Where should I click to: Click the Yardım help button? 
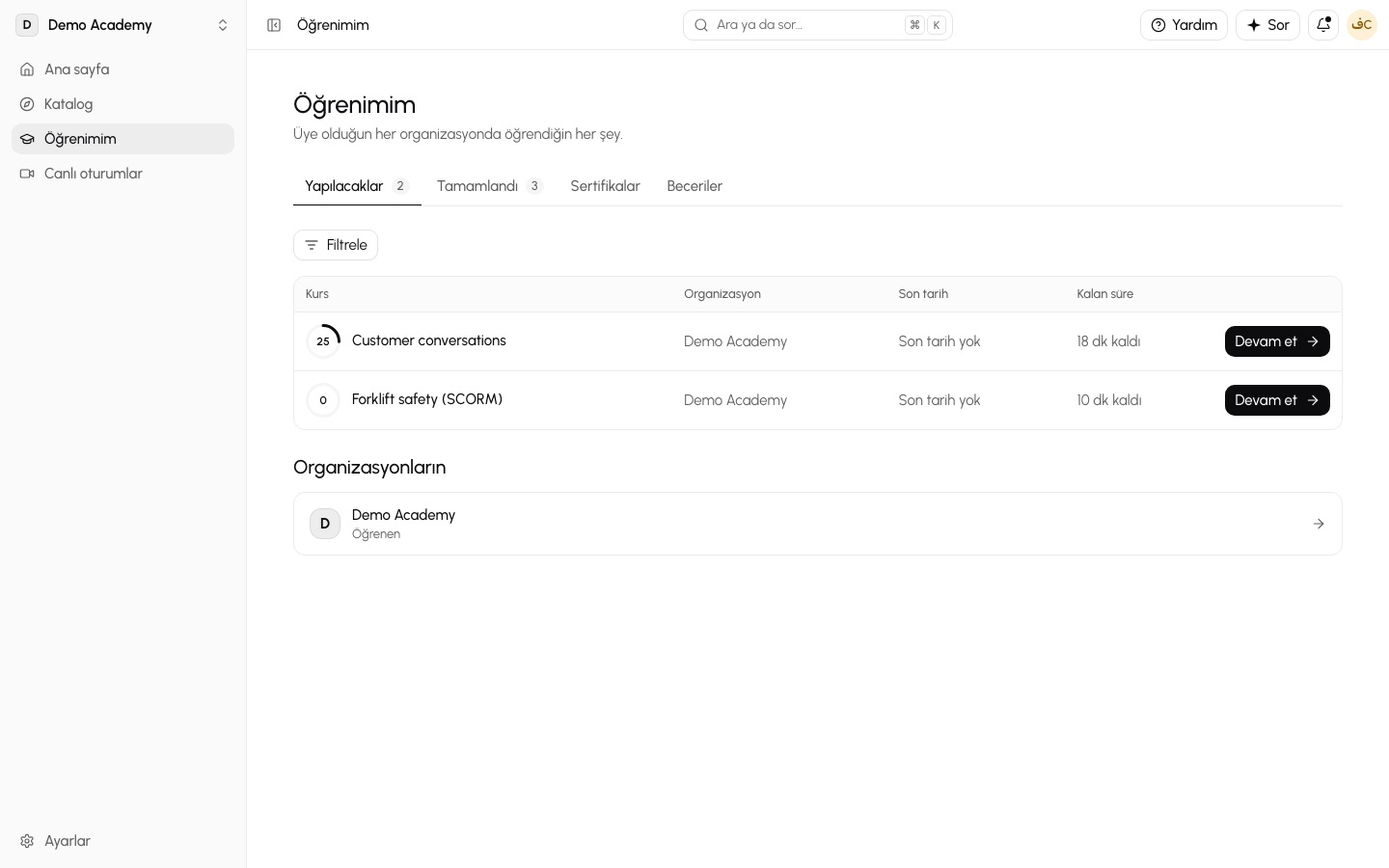pyautogui.click(x=1184, y=25)
